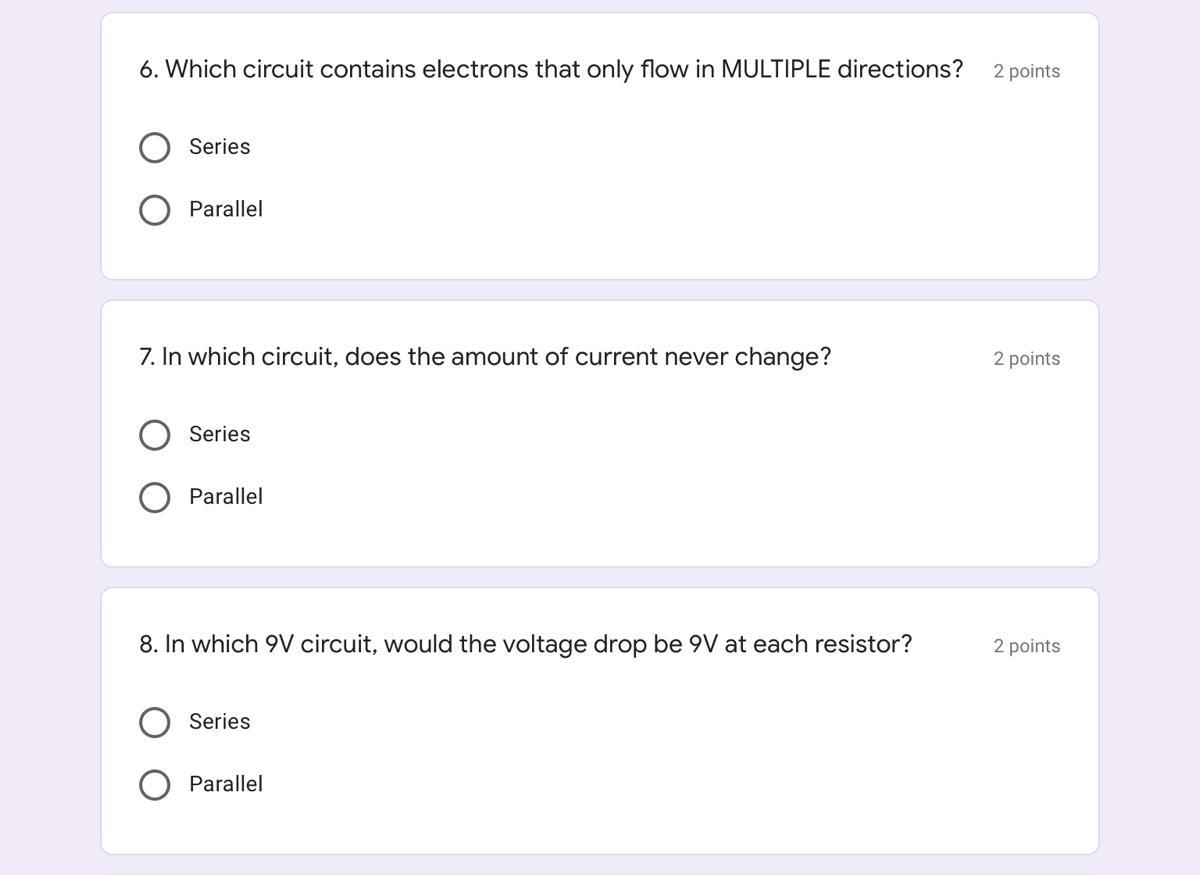Click the Parallel label text under question 6

point(226,209)
